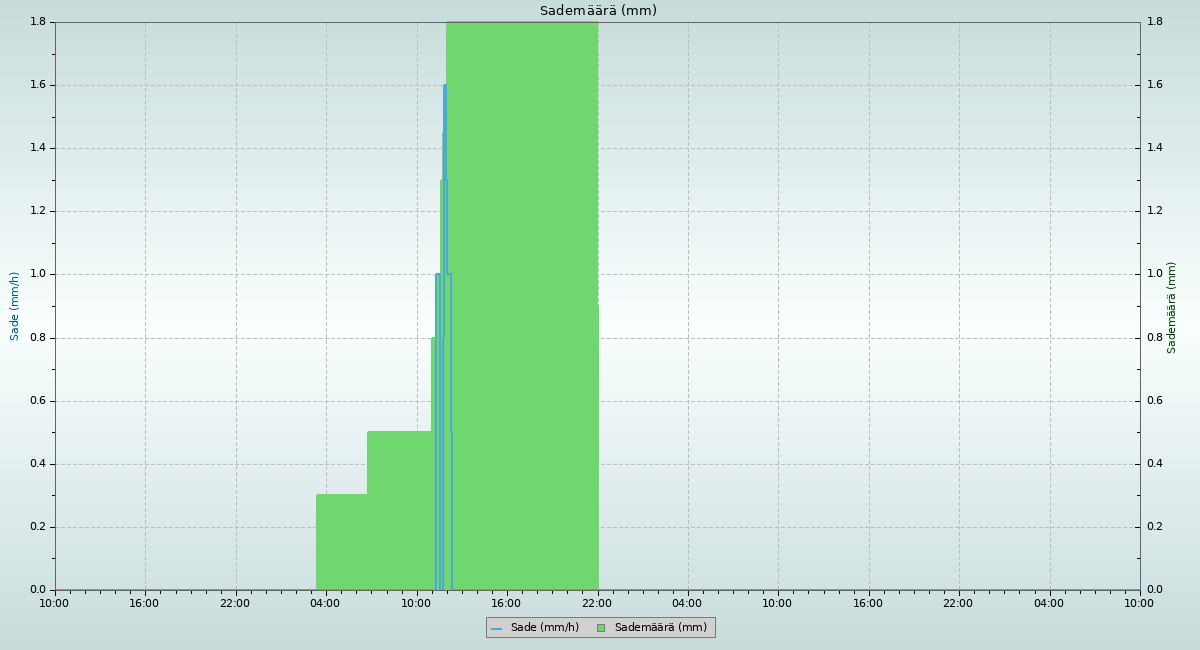Click the 1.8 tick label on left axis
1200x650 pixels.
(x=40, y=22)
